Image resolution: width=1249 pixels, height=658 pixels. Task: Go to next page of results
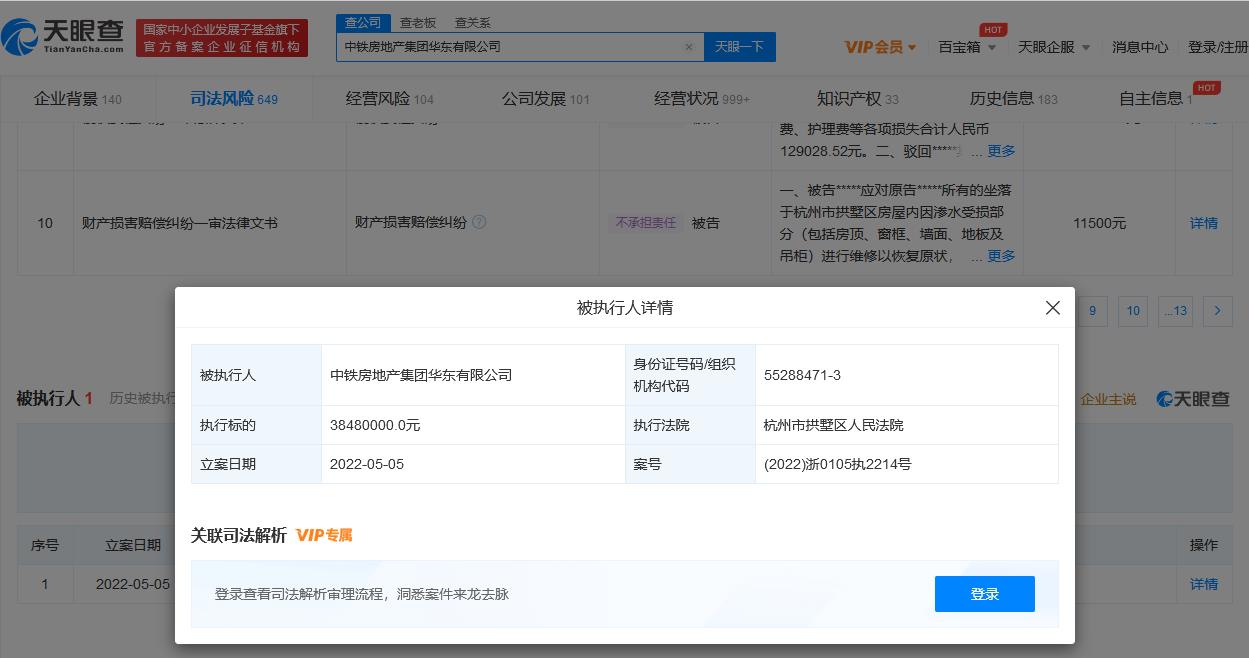coord(1217,311)
